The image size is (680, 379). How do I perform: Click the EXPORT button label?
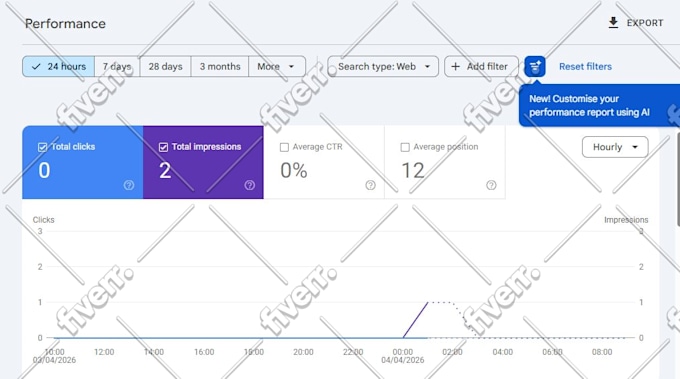coord(645,23)
